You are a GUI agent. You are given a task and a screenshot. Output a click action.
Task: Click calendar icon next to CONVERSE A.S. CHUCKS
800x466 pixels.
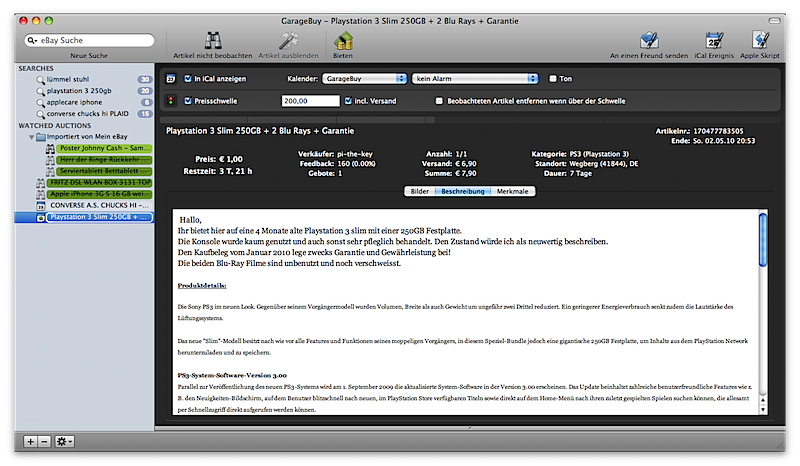(41, 206)
